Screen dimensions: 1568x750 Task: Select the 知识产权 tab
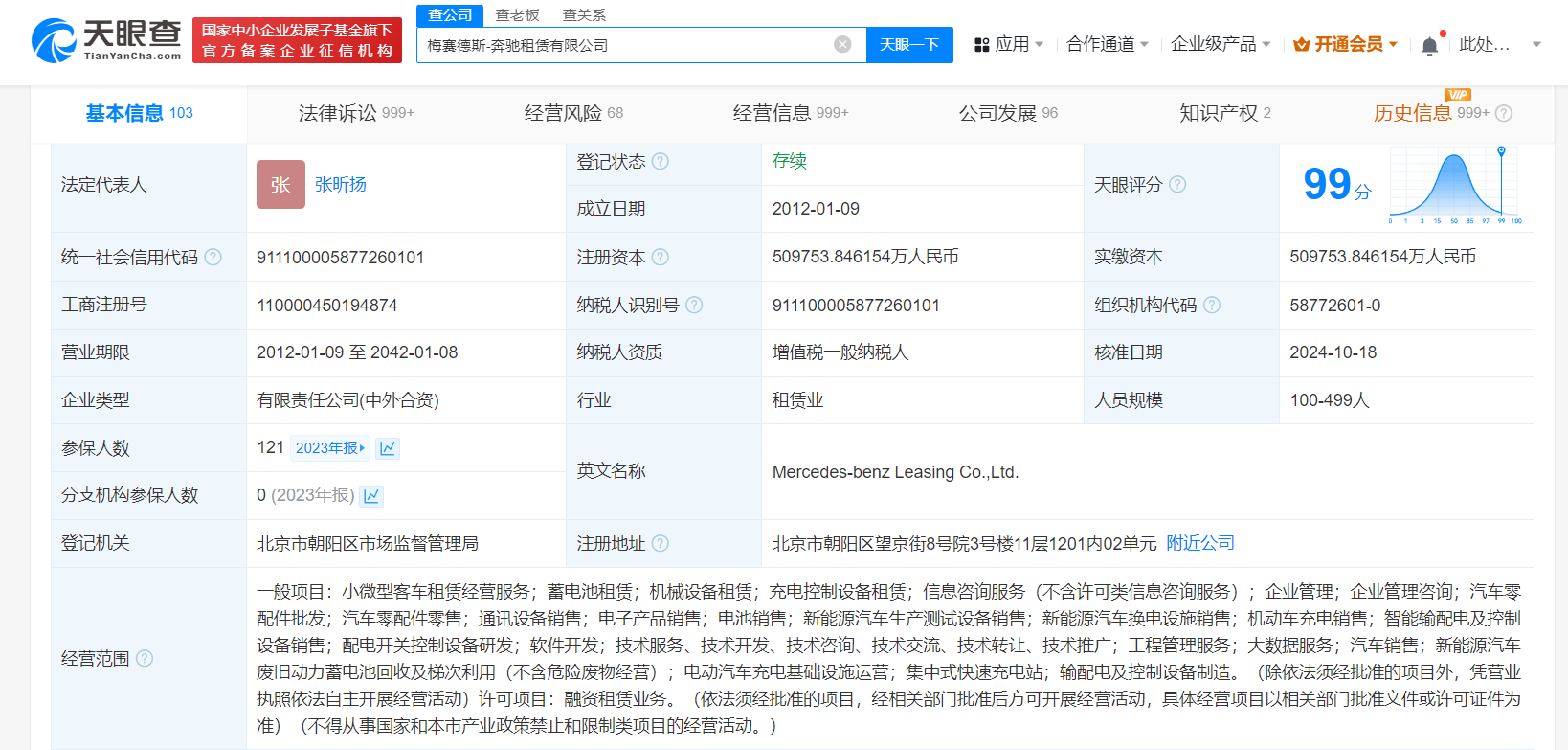click(x=1225, y=113)
